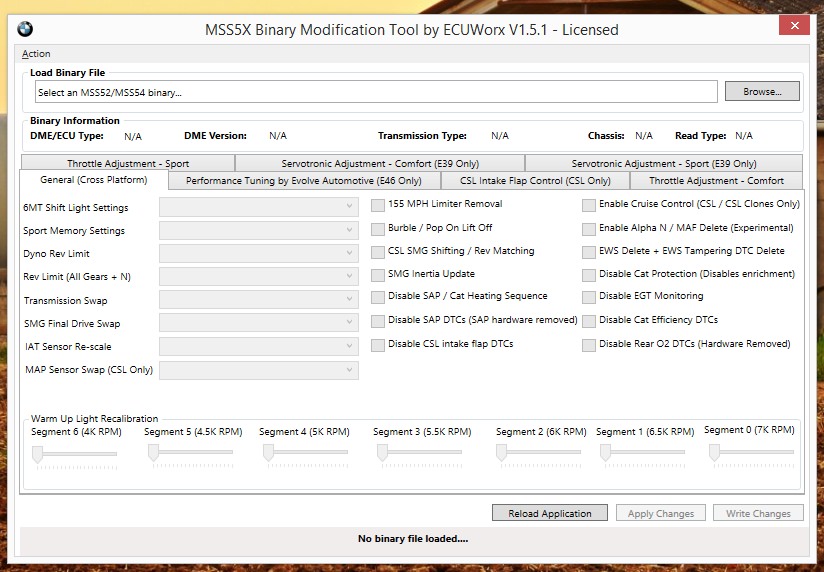Check Disable SAP DTCs (SAP hardware removed)
The width and height of the screenshot is (824, 572).
377,321
